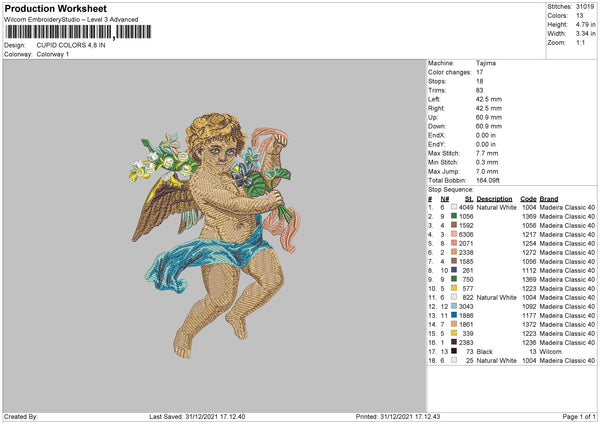Select the stitch count '4049' in stop 1
The width and height of the screenshot is (600, 424).
(466, 207)
